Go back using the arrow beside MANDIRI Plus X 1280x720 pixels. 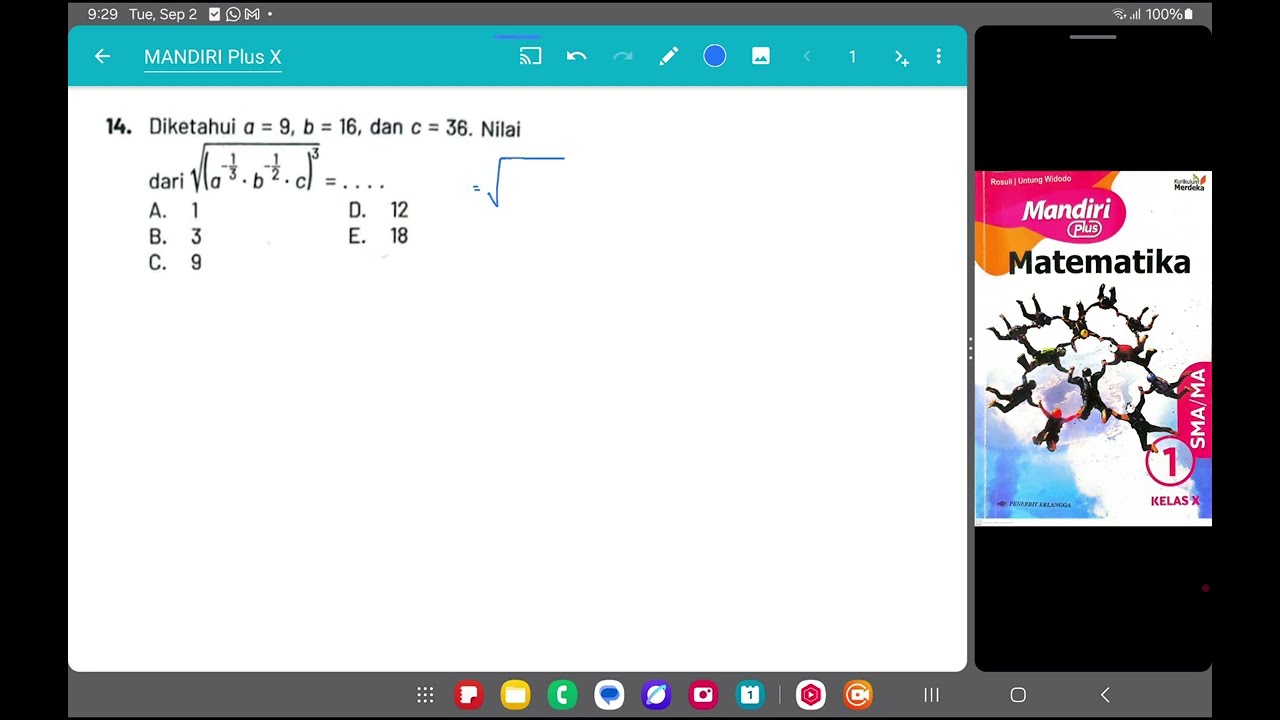102,57
